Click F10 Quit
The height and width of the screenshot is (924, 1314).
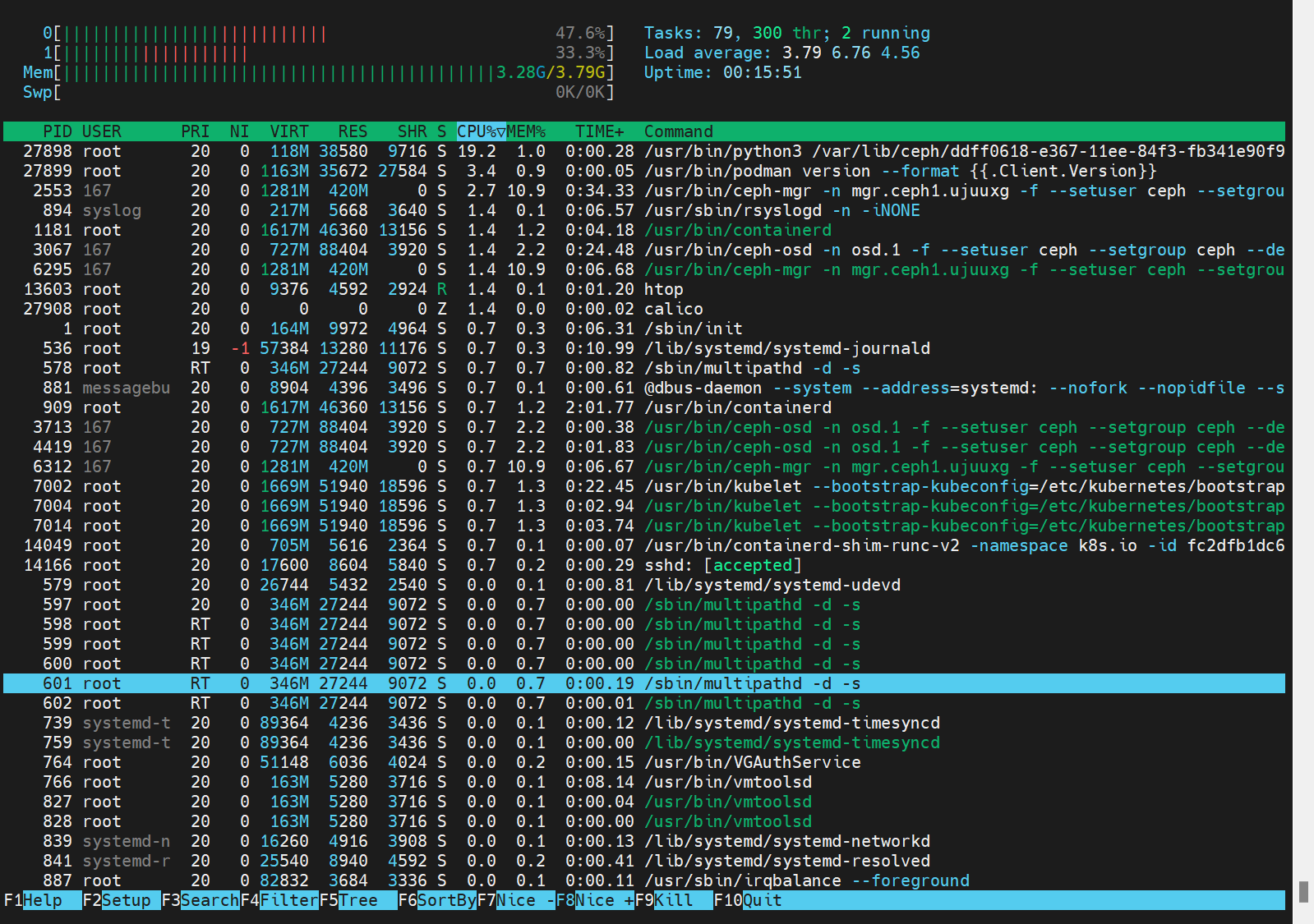point(748,900)
